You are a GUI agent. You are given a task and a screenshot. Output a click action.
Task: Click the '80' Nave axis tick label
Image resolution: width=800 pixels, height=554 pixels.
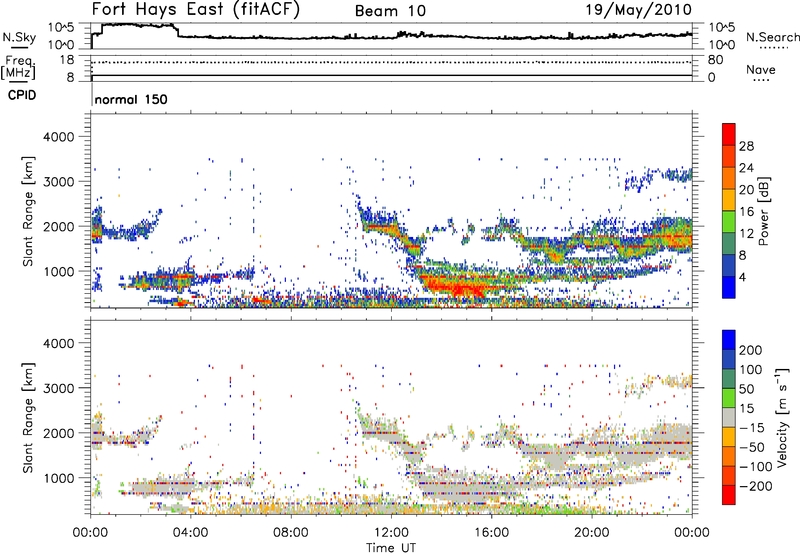pyautogui.click(x=715, y=60)
